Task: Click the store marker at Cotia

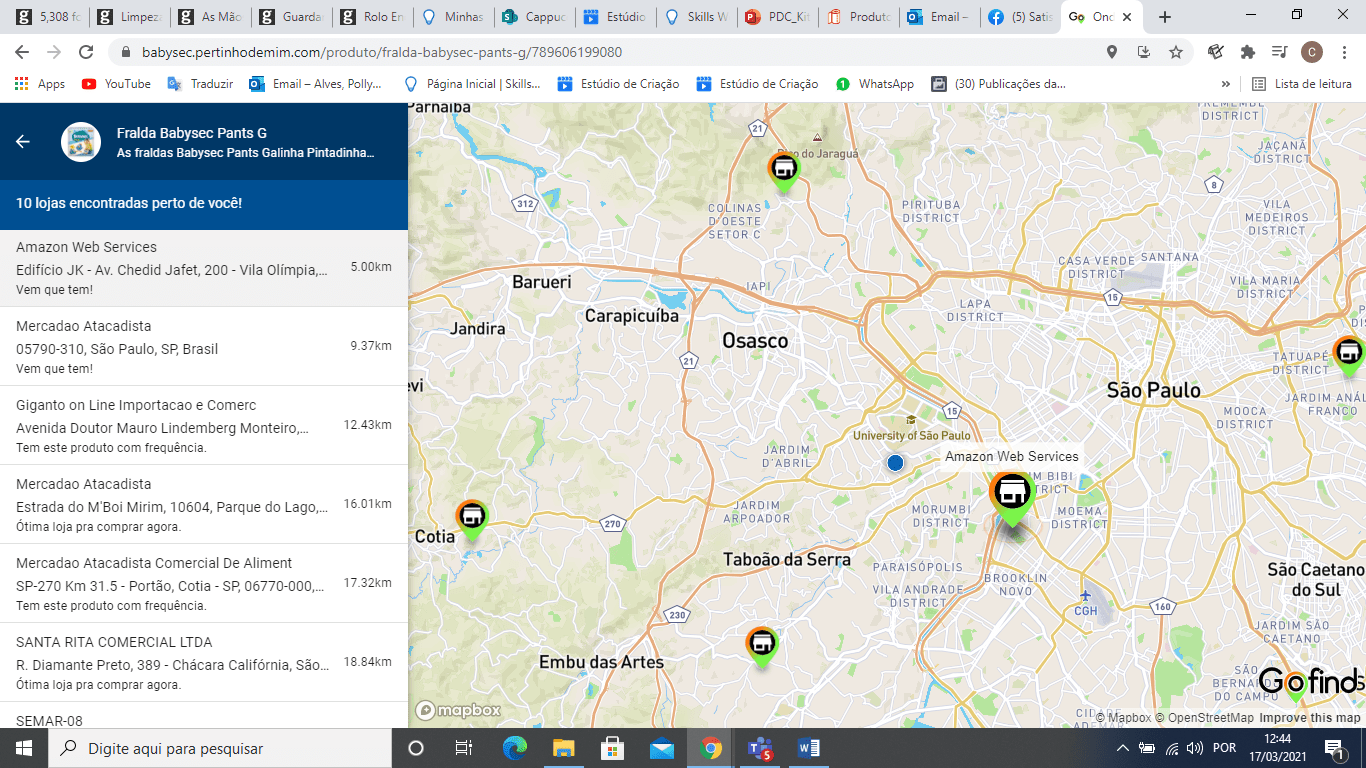Action: (x=472, y=519)
